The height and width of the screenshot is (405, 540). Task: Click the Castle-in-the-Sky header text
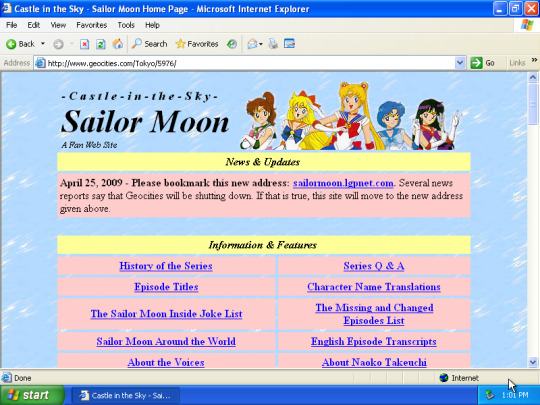coord(140,96)
